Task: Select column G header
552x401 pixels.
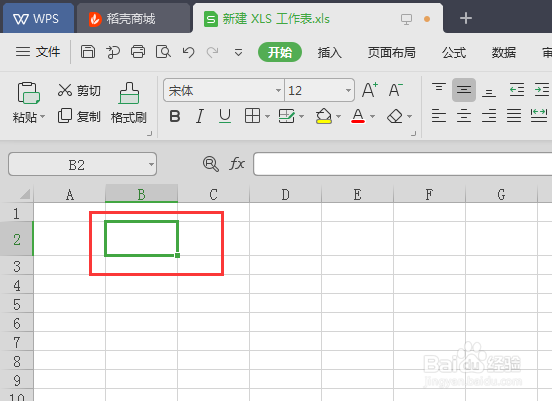Action: [501, 194]
